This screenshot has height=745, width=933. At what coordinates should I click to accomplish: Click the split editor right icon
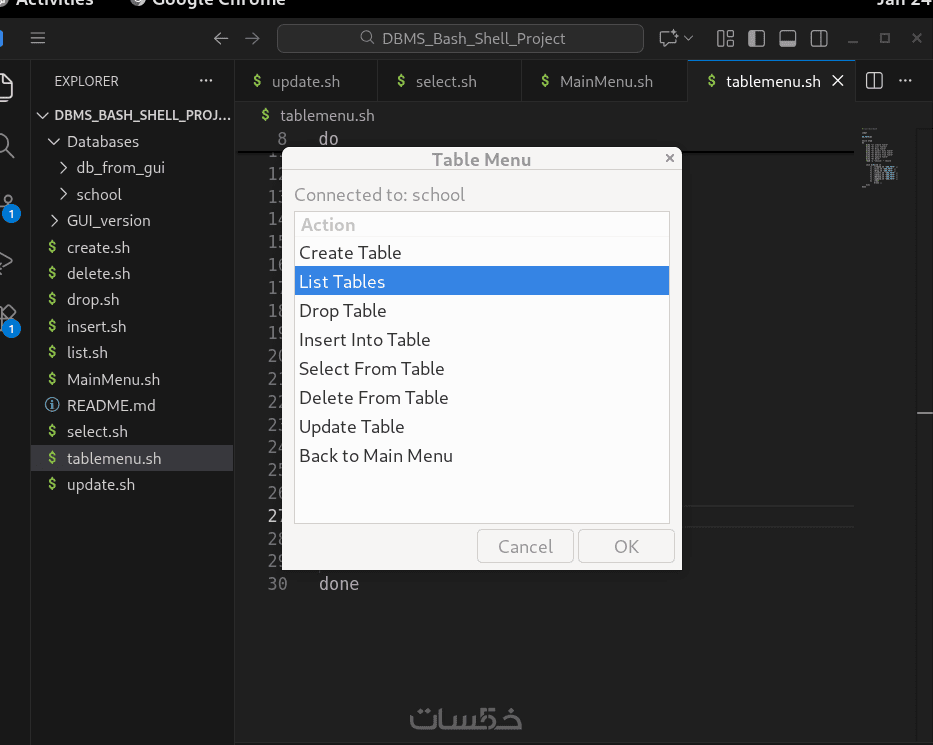(x=874, y=81)
